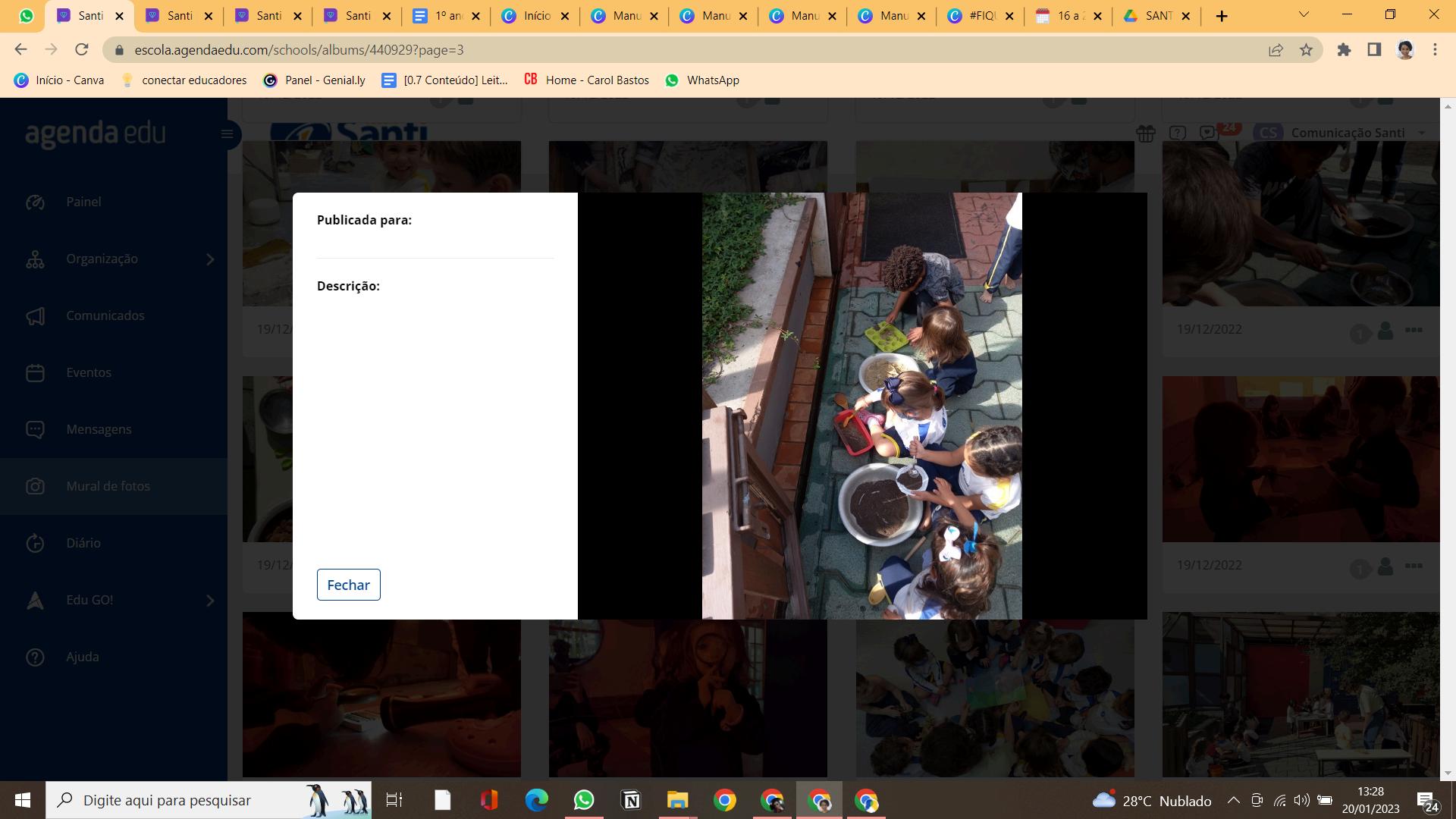This screenshot has width=1456, height=819.
Task: Open options menu on top-right photo card
Action: 1414,330
